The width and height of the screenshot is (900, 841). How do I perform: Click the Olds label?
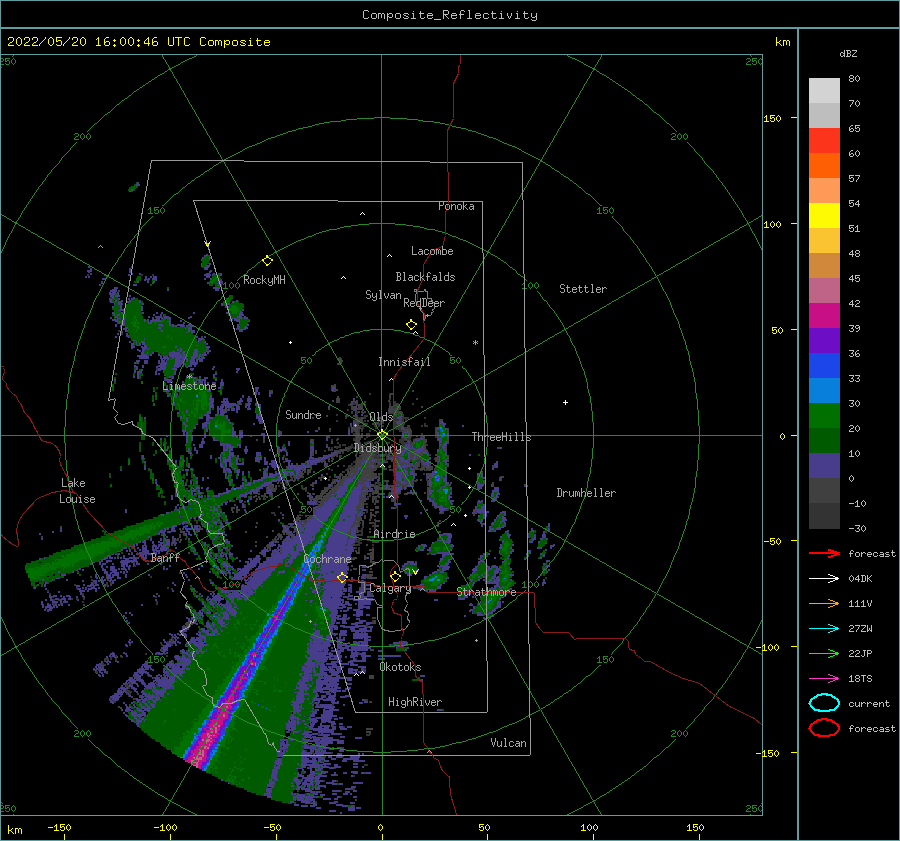pyautogui.click(x=381, y=417)
